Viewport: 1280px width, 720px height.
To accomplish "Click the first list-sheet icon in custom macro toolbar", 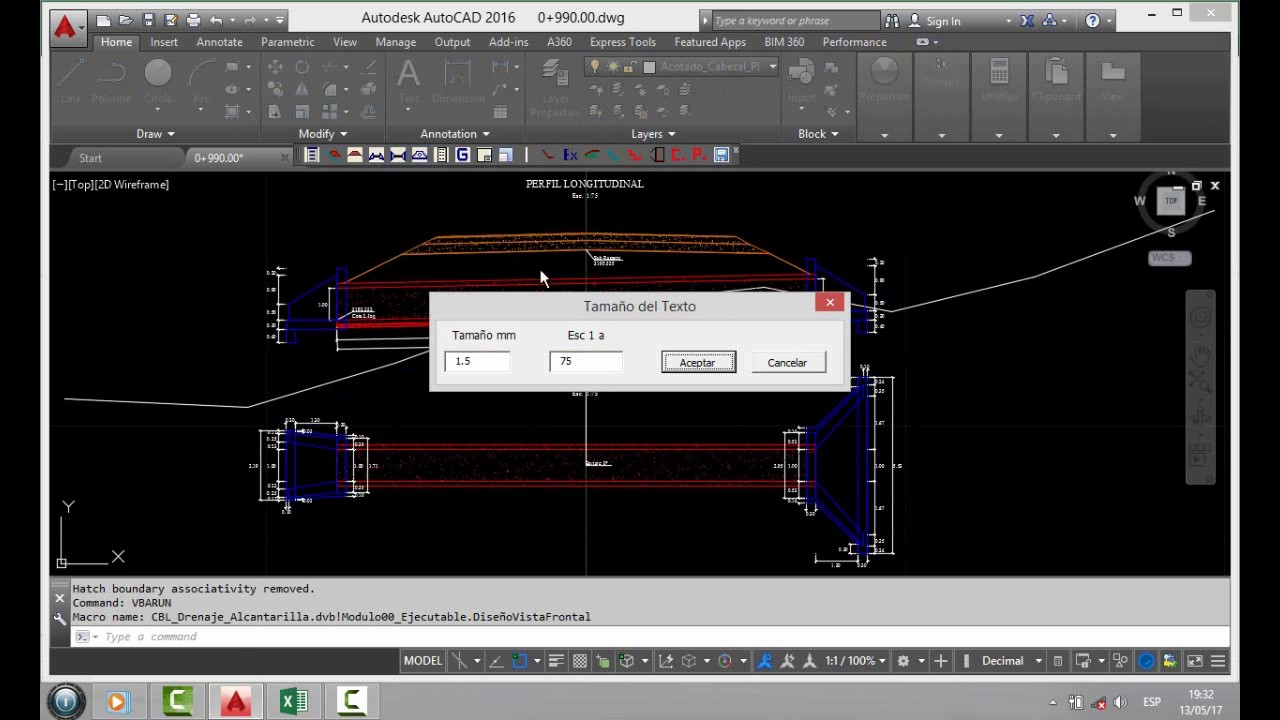I will (x=312, y=155).
